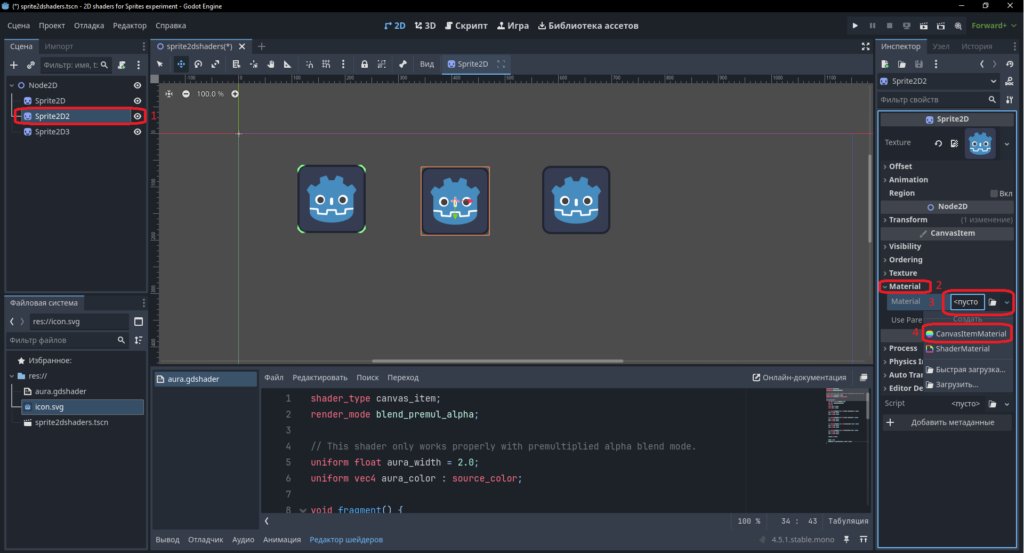Toggle eye icon for Sprite2D3
This screenshot has height=553, width=1024.
pos(137,132)
